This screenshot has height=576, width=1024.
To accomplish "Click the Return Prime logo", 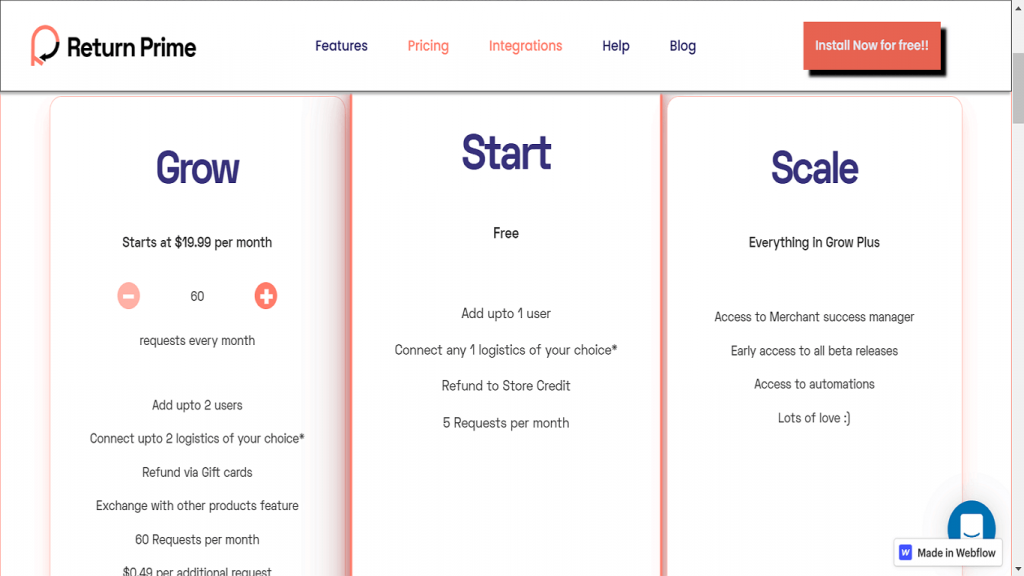I will pyautogui.click(x=112, y=45).
